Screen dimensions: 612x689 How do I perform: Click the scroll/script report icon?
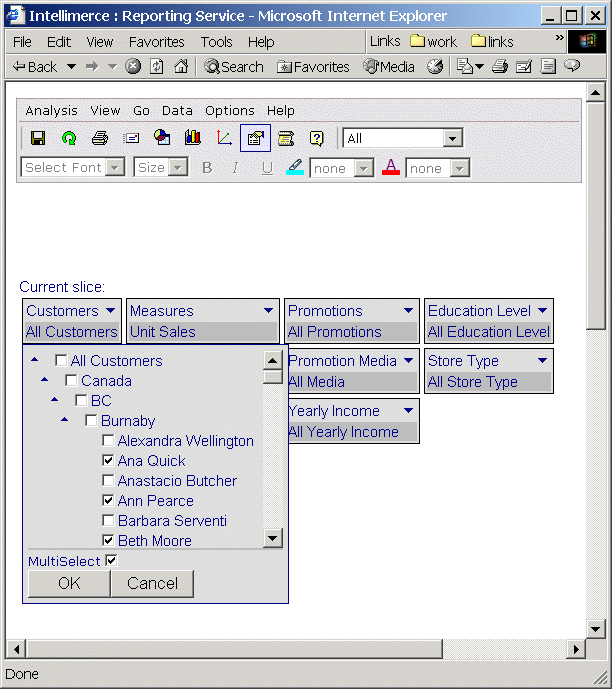pyautogui.click(x=286, y=138)
